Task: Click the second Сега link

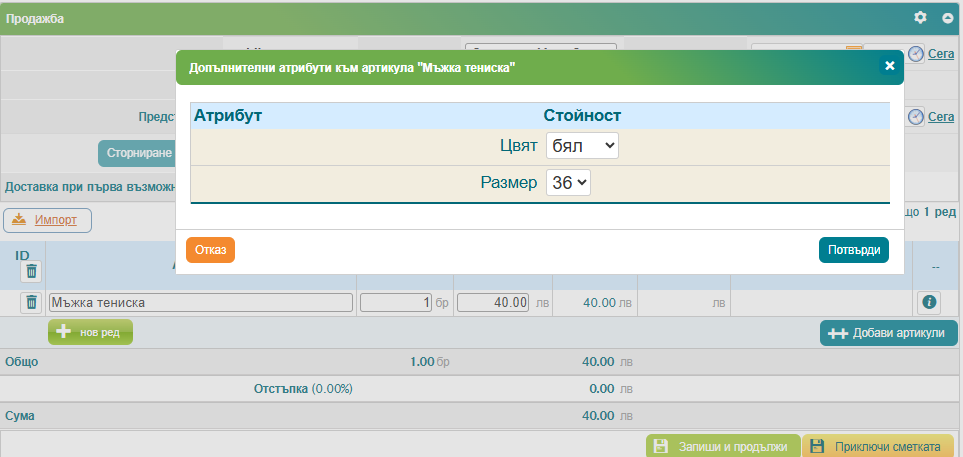Action: [941, 117]
